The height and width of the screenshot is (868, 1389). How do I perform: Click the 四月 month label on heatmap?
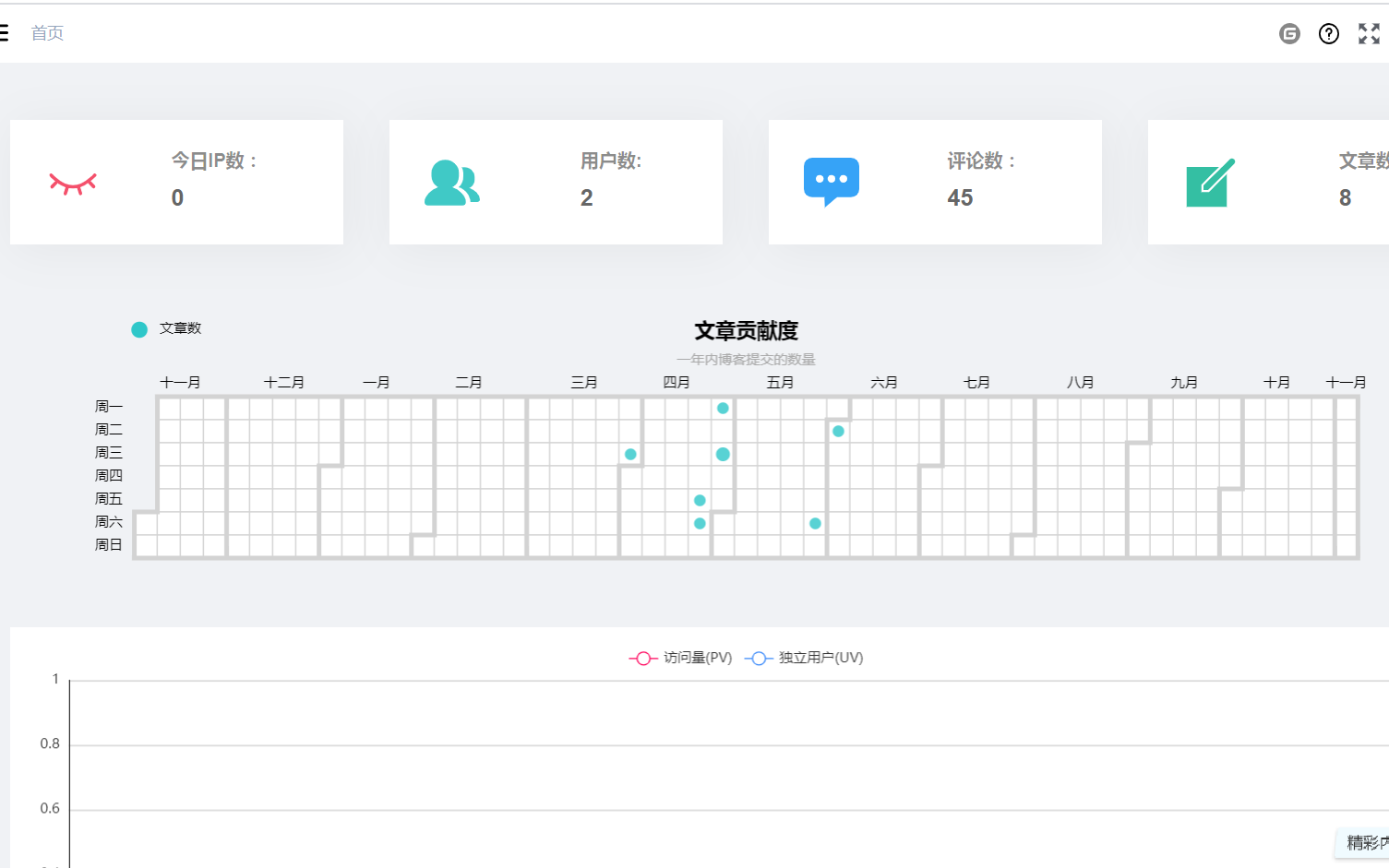coord(677,382)
